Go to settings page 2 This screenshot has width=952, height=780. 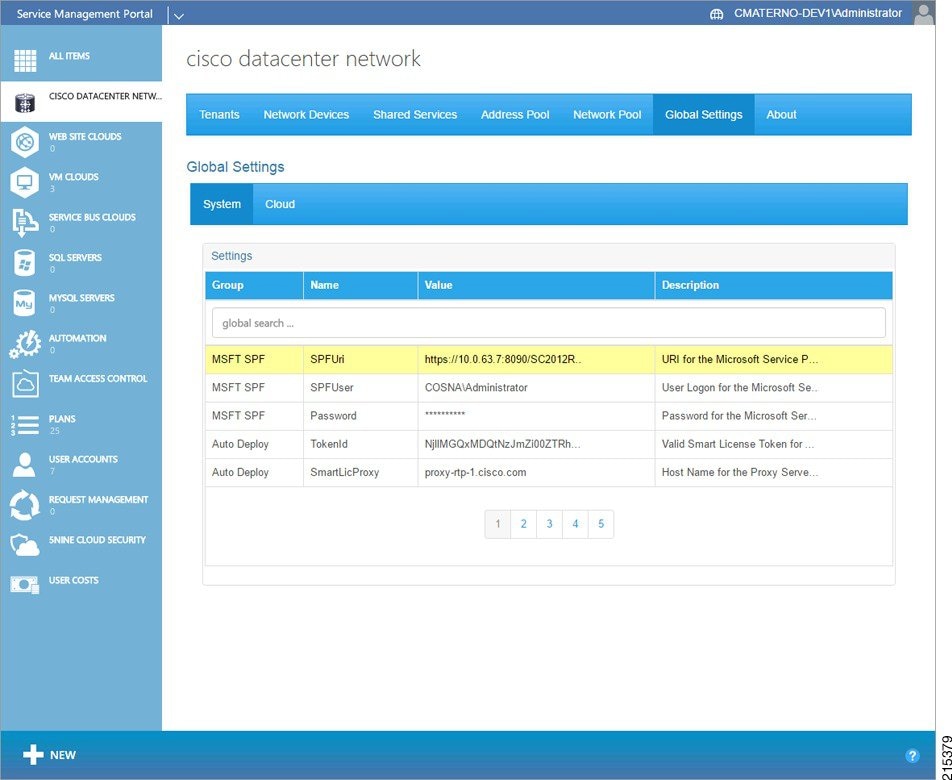pyautogui.click(x=523, y=524)
